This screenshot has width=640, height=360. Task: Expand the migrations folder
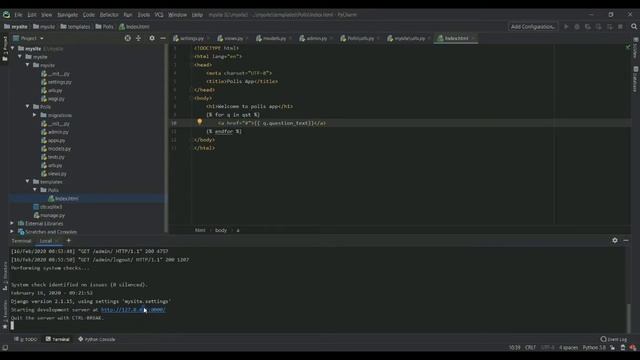click(35, 115)
